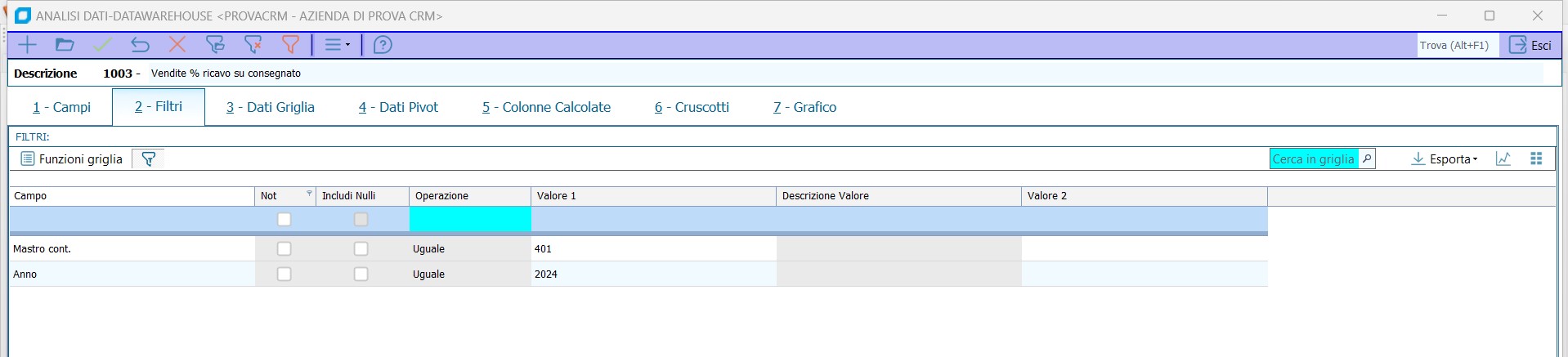Click the orange funnel filter icon
This screenshot has height=357, width=1568.
[290, 45]
